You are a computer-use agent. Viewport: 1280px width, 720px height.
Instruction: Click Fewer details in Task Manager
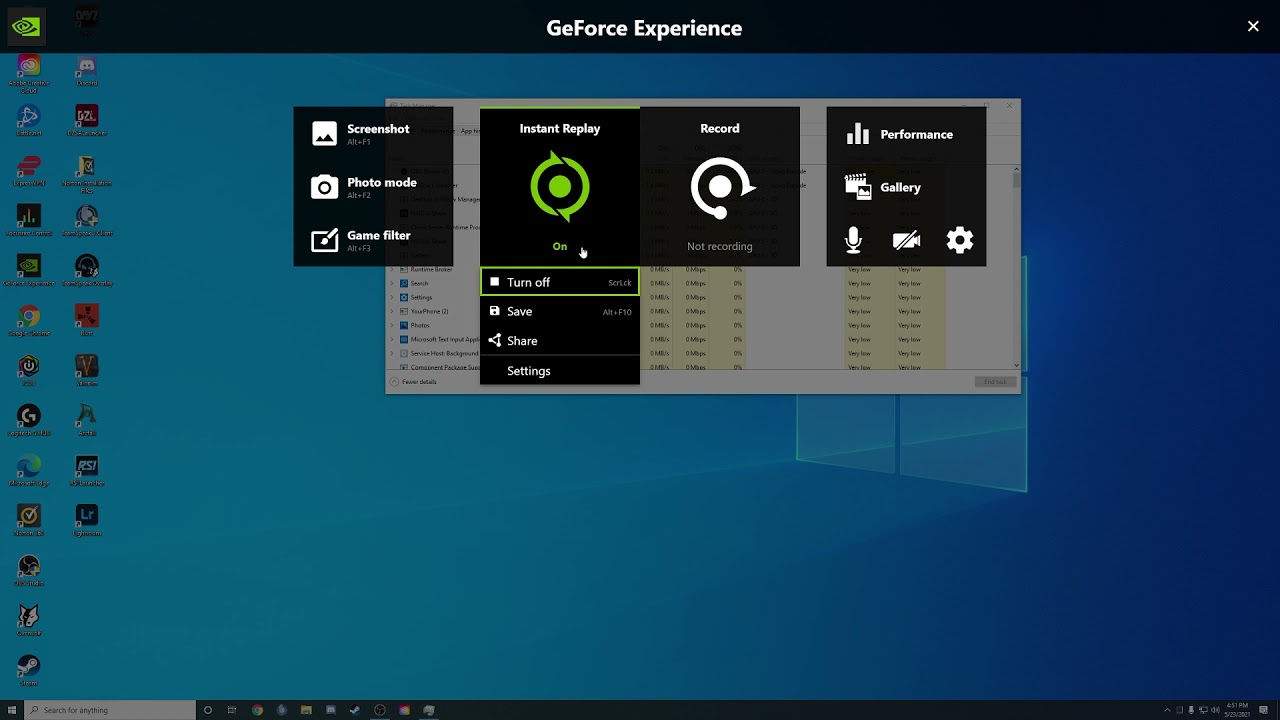[414, 382]
